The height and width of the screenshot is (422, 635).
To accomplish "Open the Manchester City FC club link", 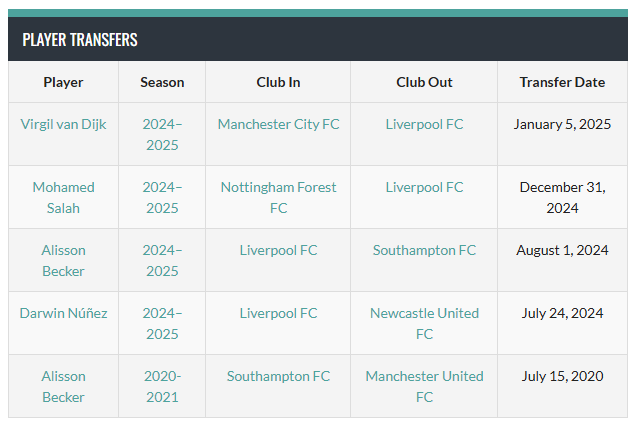I will click(x=278, y=124).
